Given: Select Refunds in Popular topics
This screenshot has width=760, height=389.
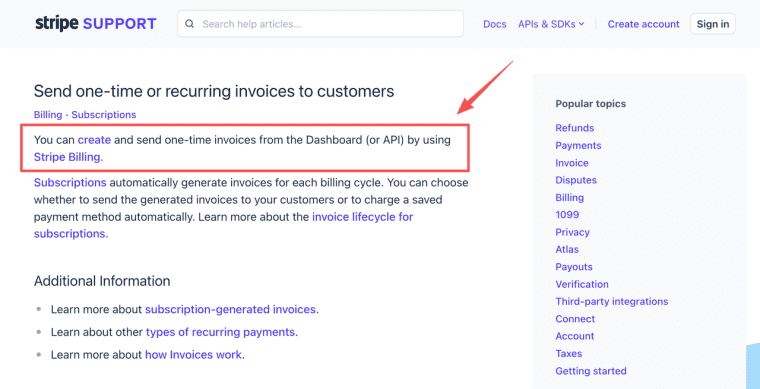Looking at the screenshot, I should click(574, 128).
